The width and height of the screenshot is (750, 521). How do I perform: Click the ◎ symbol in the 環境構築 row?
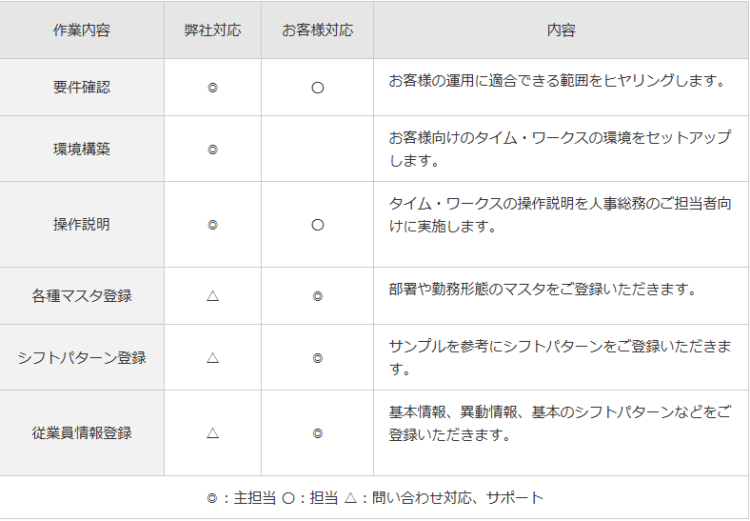tap(212, 150)
